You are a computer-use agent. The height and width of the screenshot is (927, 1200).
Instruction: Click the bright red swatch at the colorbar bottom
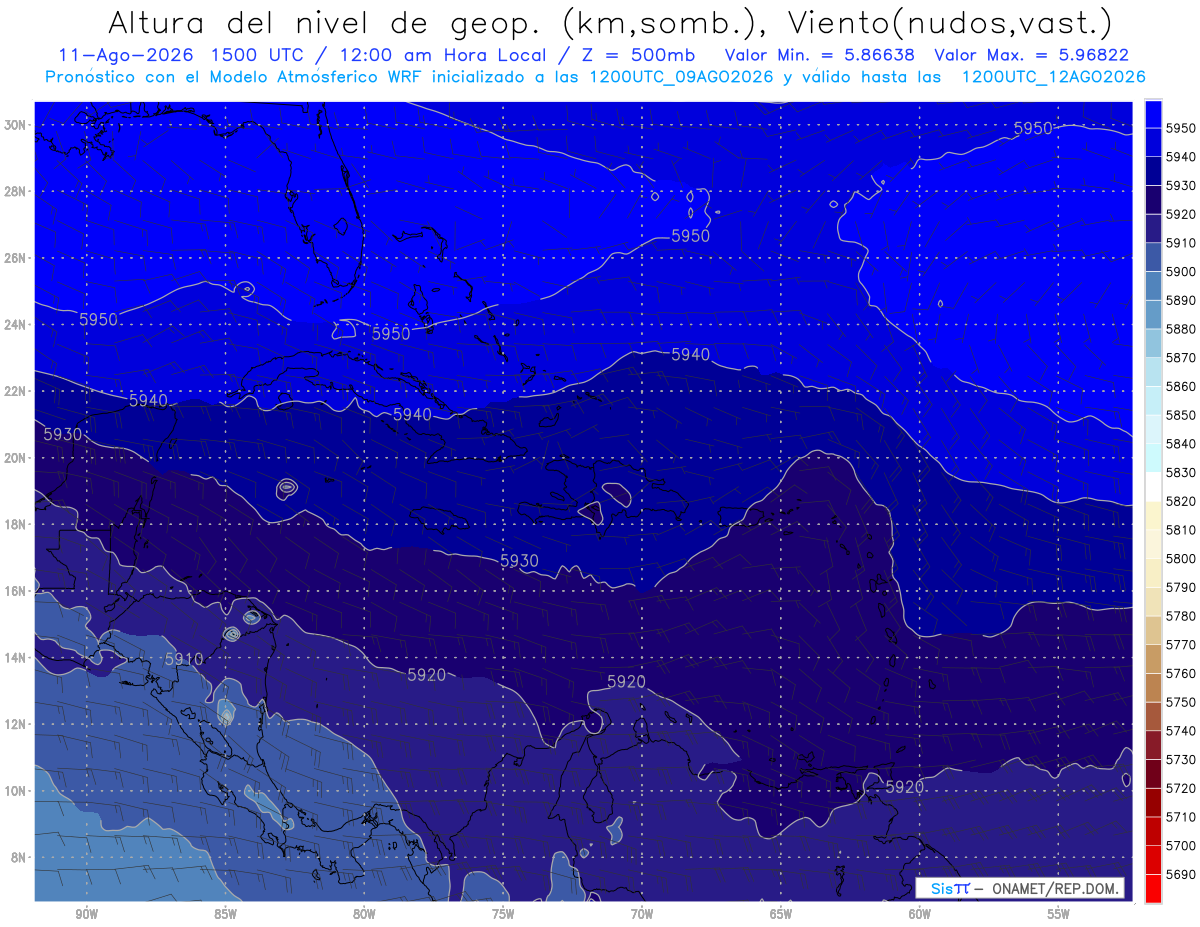(1153, 888)
